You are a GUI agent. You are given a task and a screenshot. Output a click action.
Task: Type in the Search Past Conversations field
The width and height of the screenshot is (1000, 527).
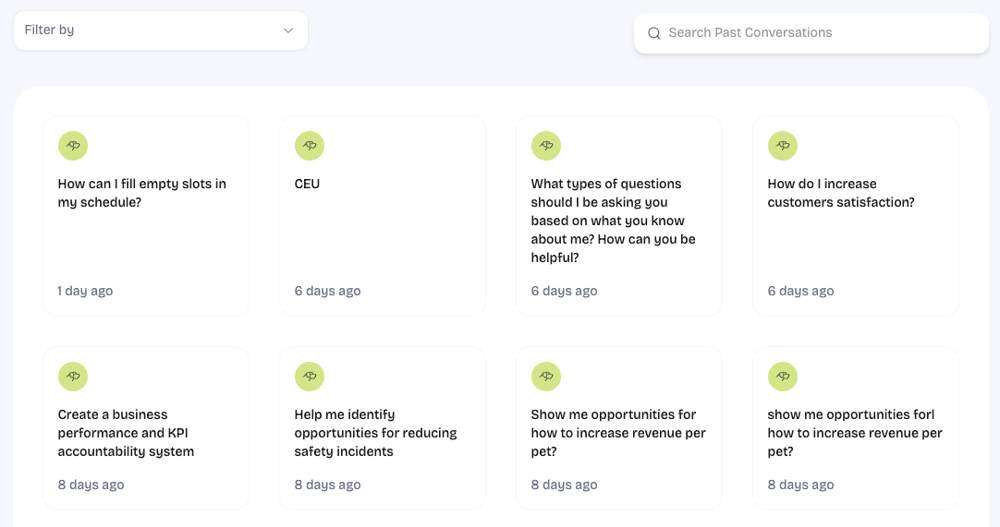pyautogui.click(x=820, y=33)
